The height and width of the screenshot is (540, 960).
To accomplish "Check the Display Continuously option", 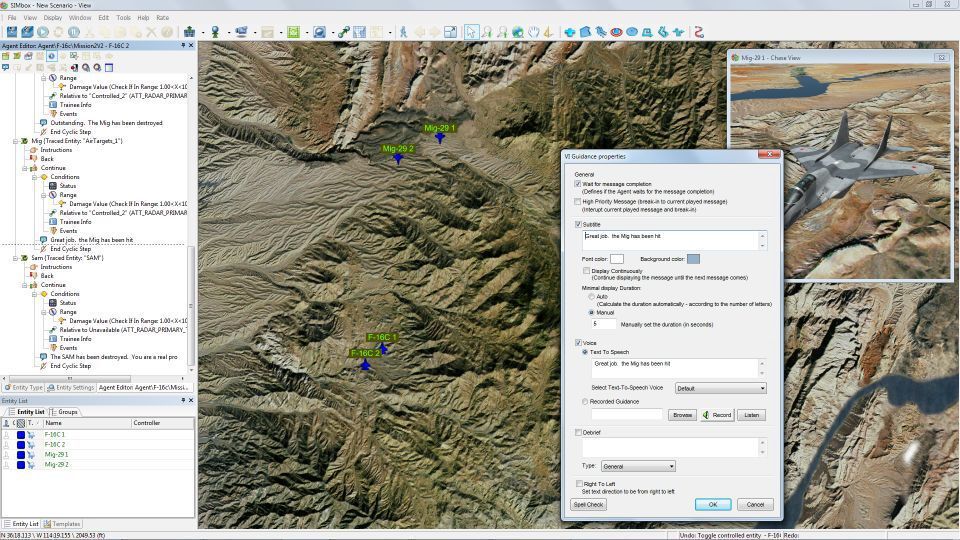I will [x=587, y=270].
